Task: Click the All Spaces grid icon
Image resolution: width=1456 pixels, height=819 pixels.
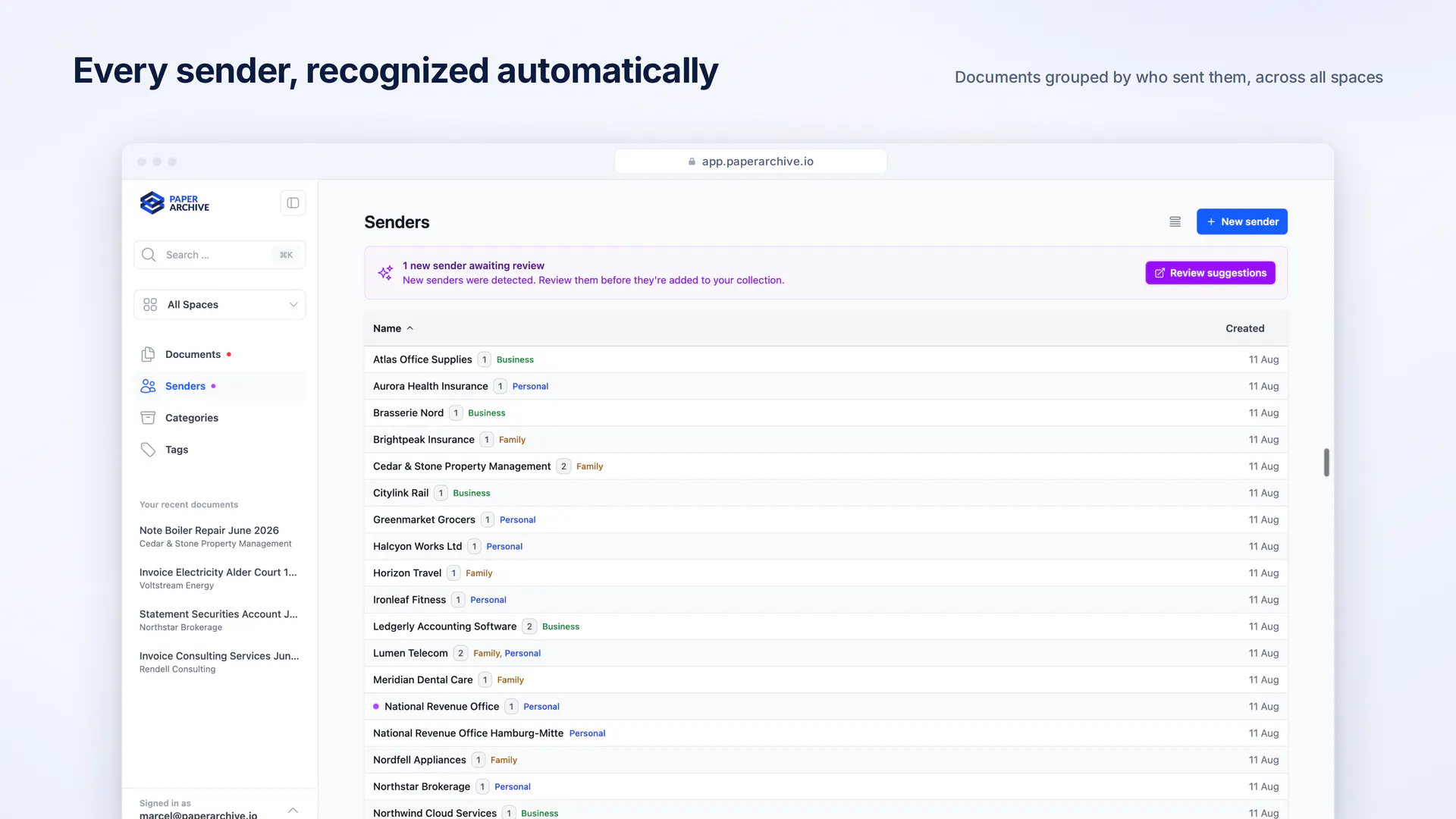Action: point(150,304)
